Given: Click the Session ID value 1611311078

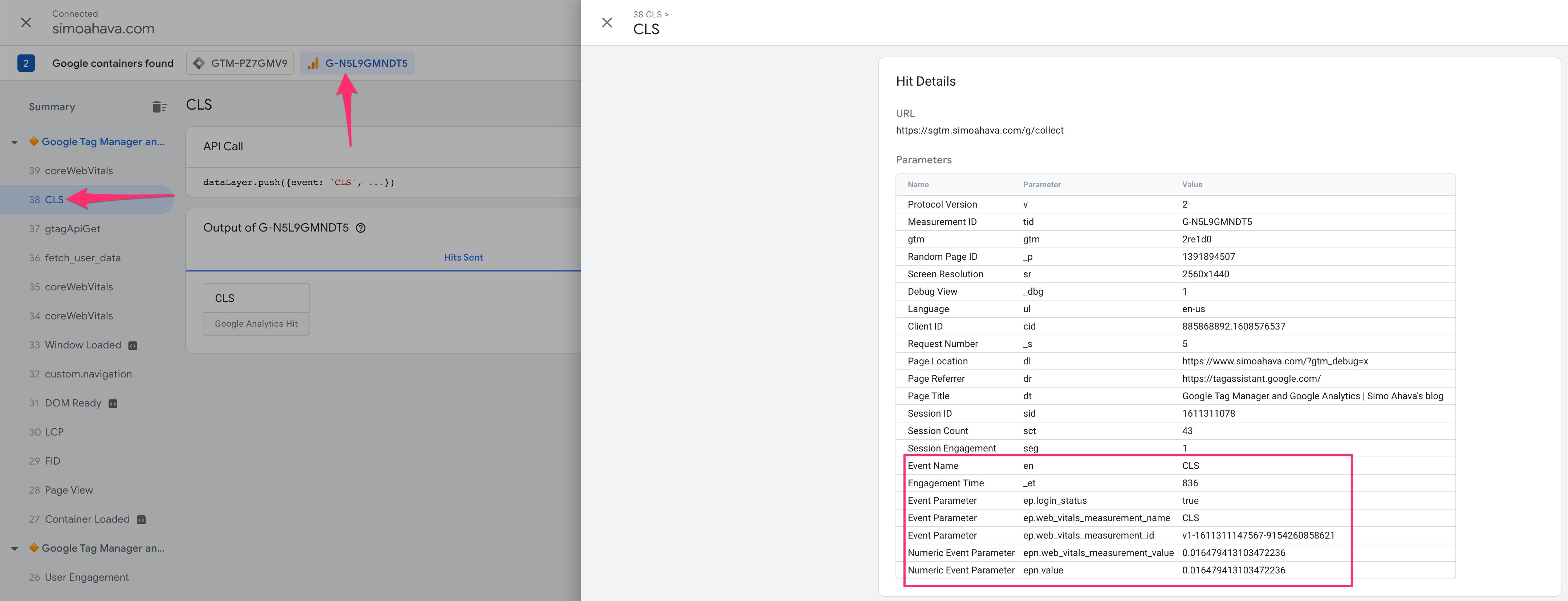Looking at the screenshot, I should (1208, 414).
